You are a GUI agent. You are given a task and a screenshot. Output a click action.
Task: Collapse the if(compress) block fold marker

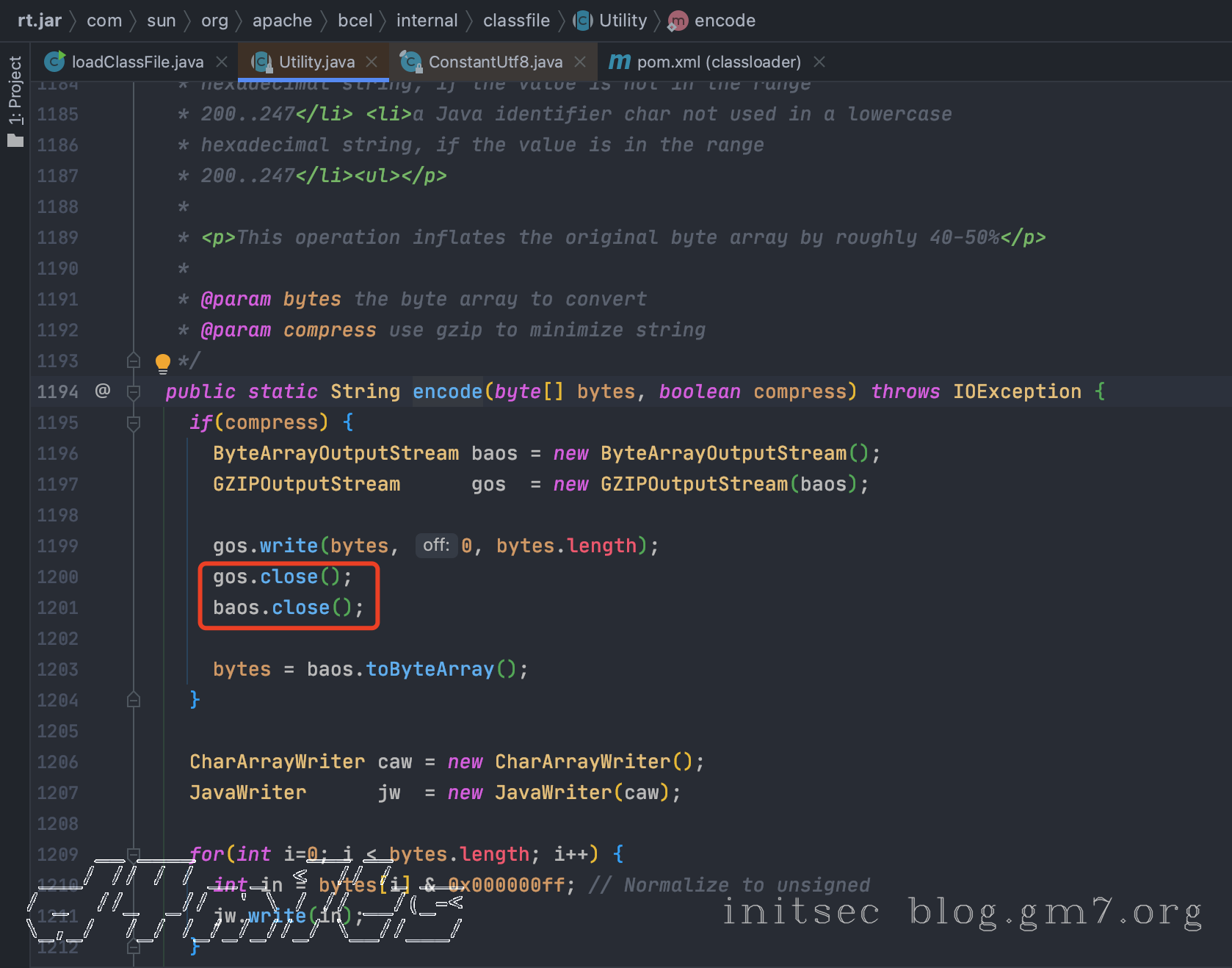point(134,423)
